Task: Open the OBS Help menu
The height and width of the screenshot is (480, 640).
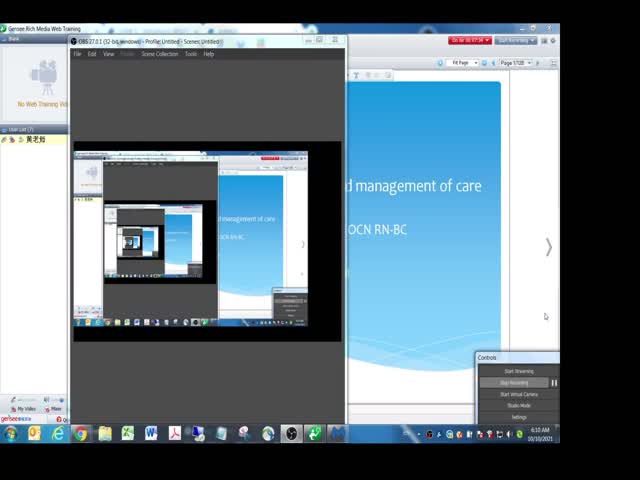Action: pos(209,54)
